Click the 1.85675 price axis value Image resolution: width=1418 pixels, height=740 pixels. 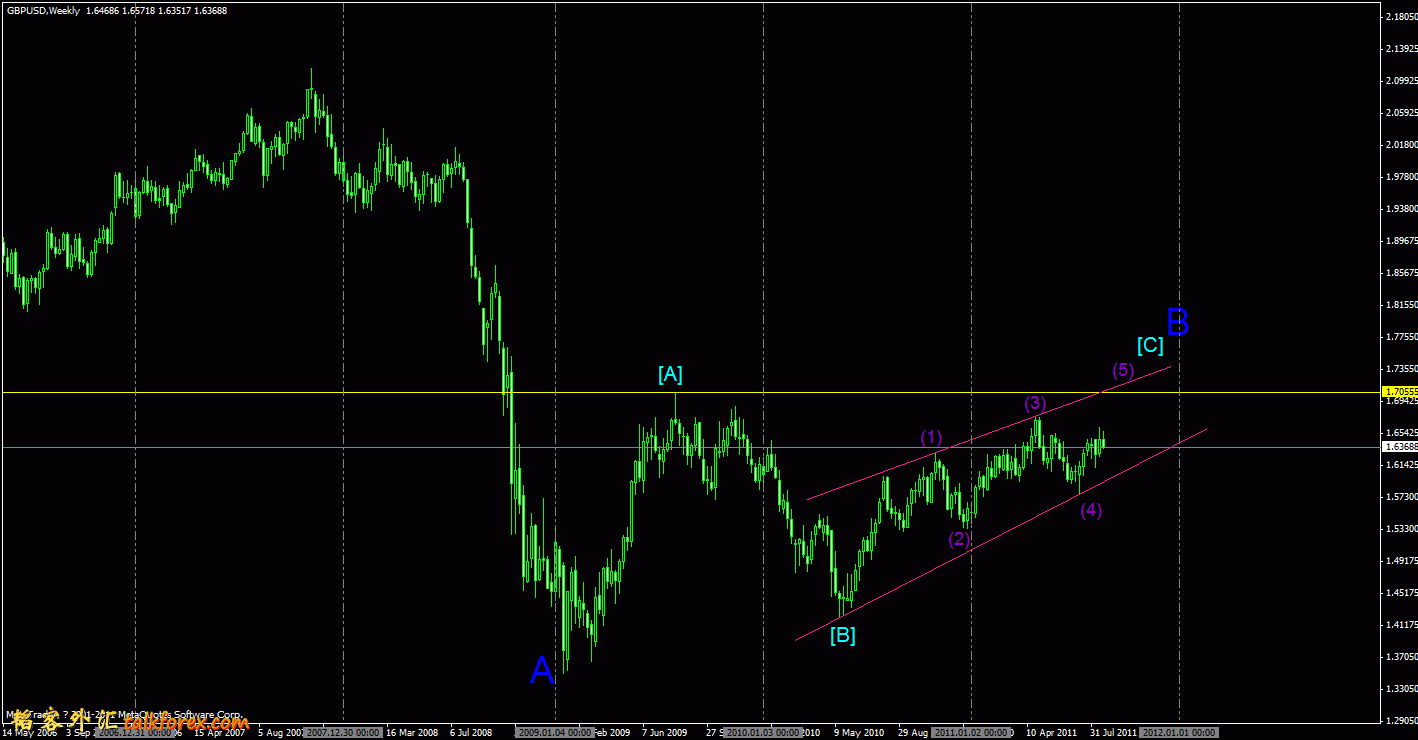pyautogui.click(x=1400, y=273)
